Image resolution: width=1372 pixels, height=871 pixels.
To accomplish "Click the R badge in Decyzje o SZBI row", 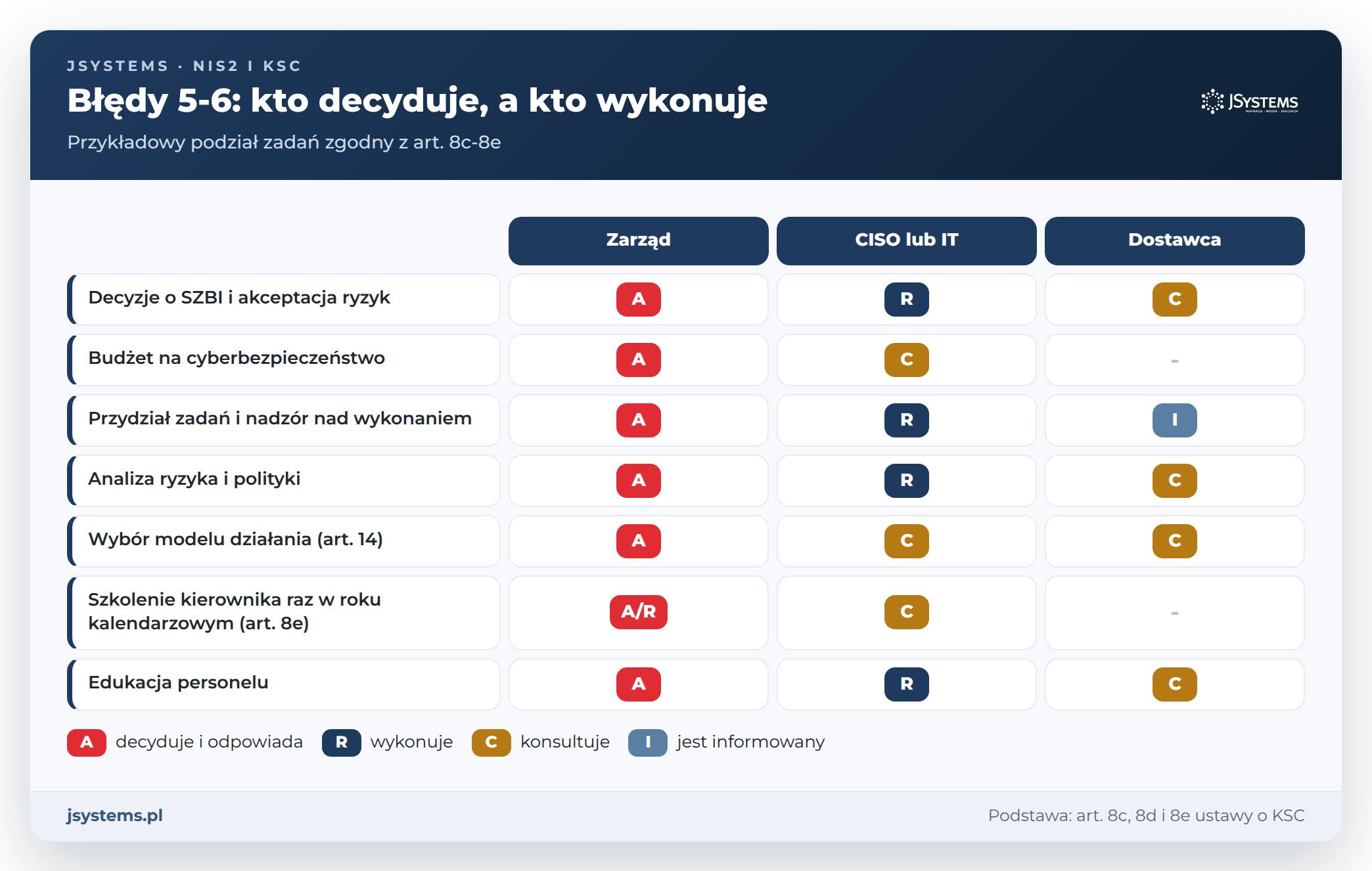I will click(906, 300).
